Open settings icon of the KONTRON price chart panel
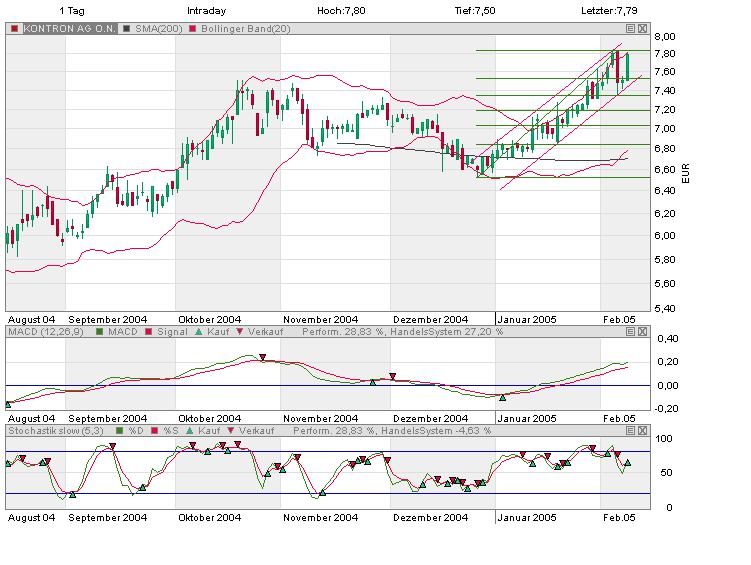The width and height of the screenshot is (751, 565). click(x=631, y=28)
